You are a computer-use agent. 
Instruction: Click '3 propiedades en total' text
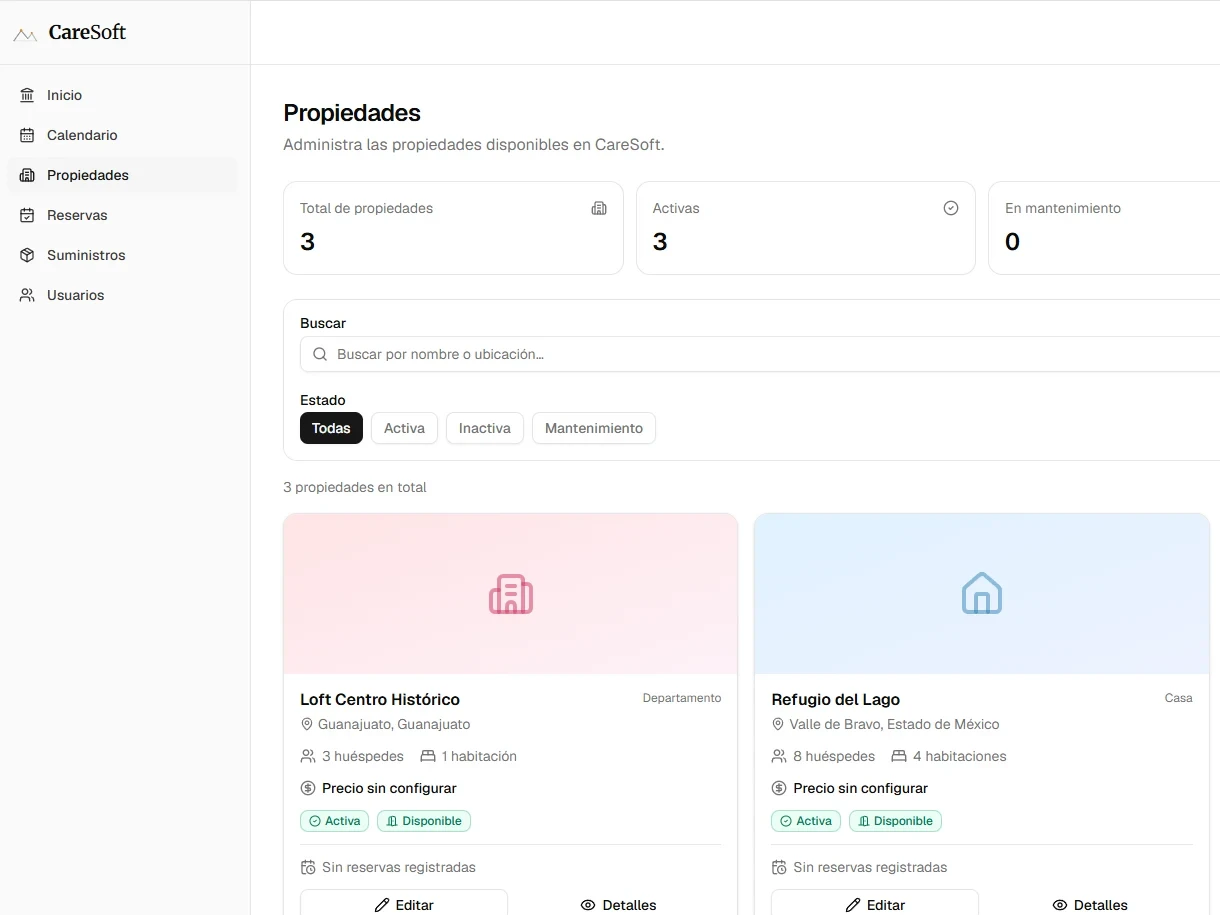pyautogui.click(x=355, y=487)
